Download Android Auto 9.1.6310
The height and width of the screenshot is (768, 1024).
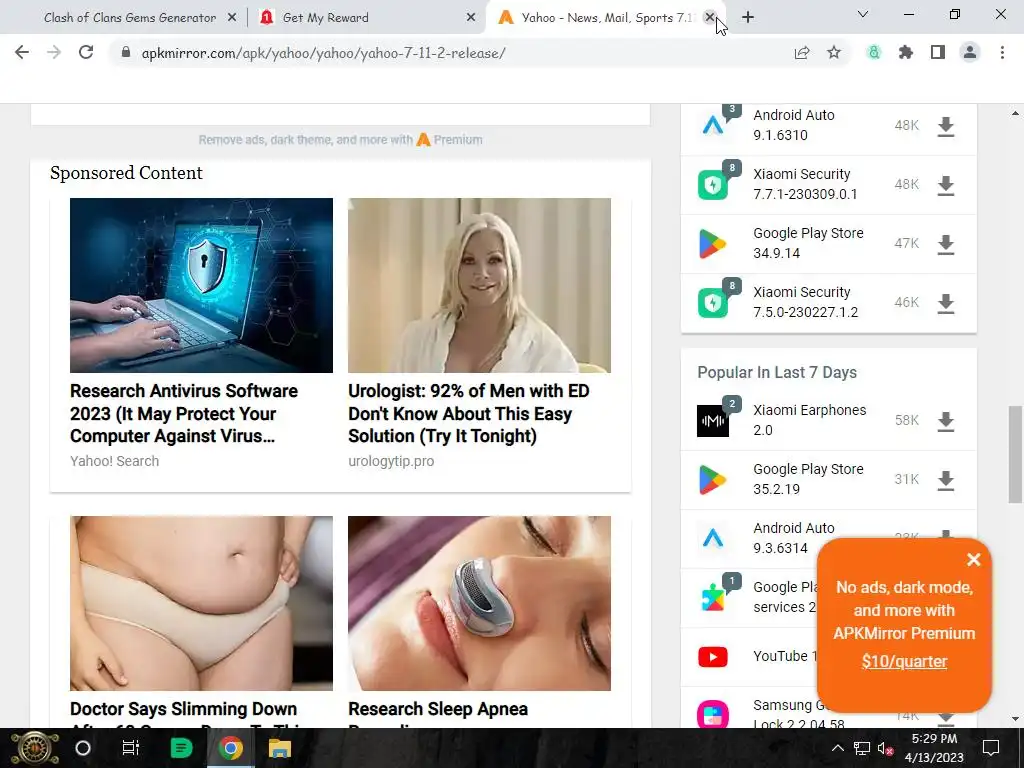click(x=946, y=126)
